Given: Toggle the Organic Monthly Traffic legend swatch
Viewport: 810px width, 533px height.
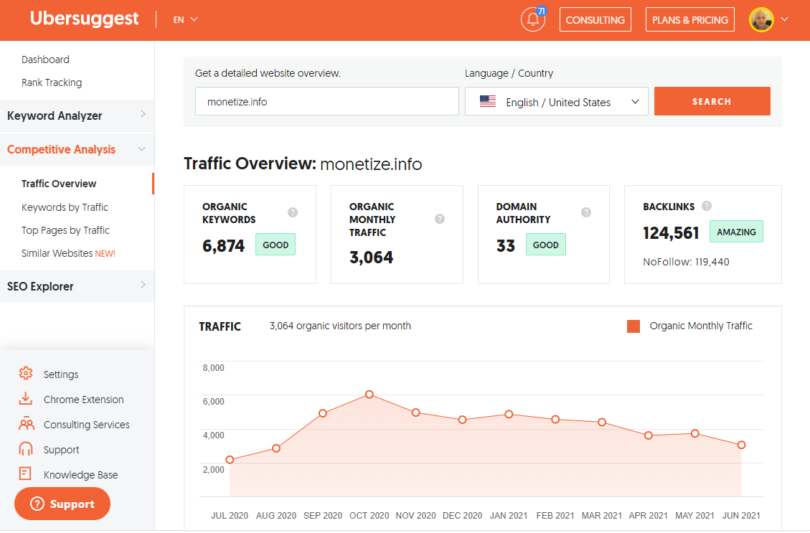Looking at the screenshot, I should pos(633,326).
